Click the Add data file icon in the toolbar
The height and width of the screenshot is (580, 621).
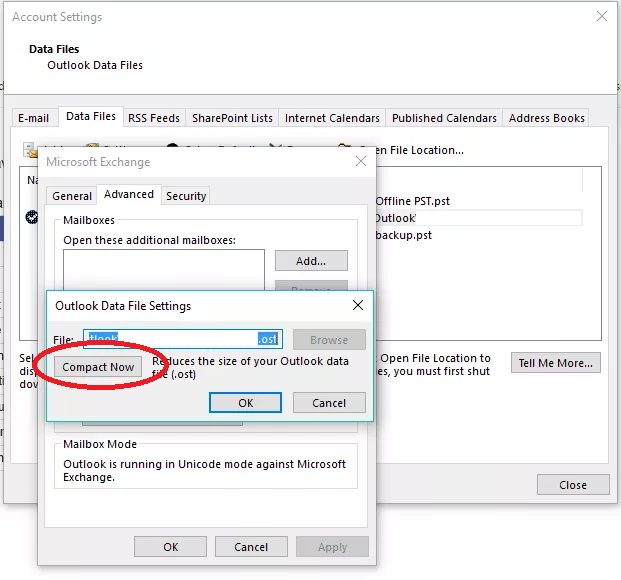29,150
